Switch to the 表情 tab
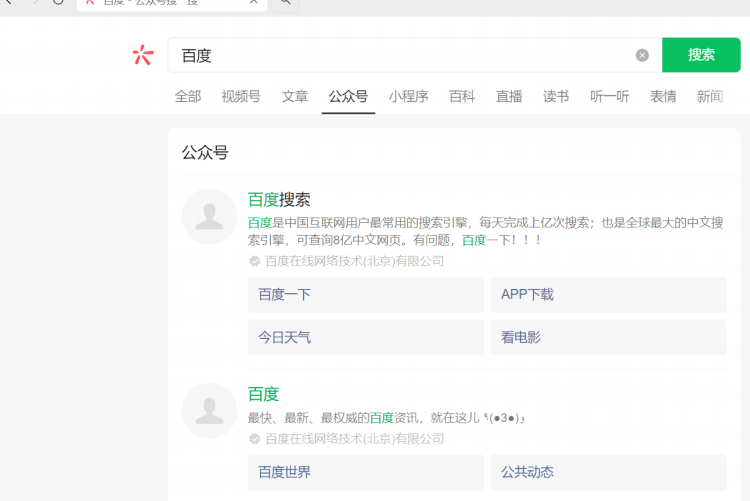Viewport: 750px width, 501px height. coord(663,97)
